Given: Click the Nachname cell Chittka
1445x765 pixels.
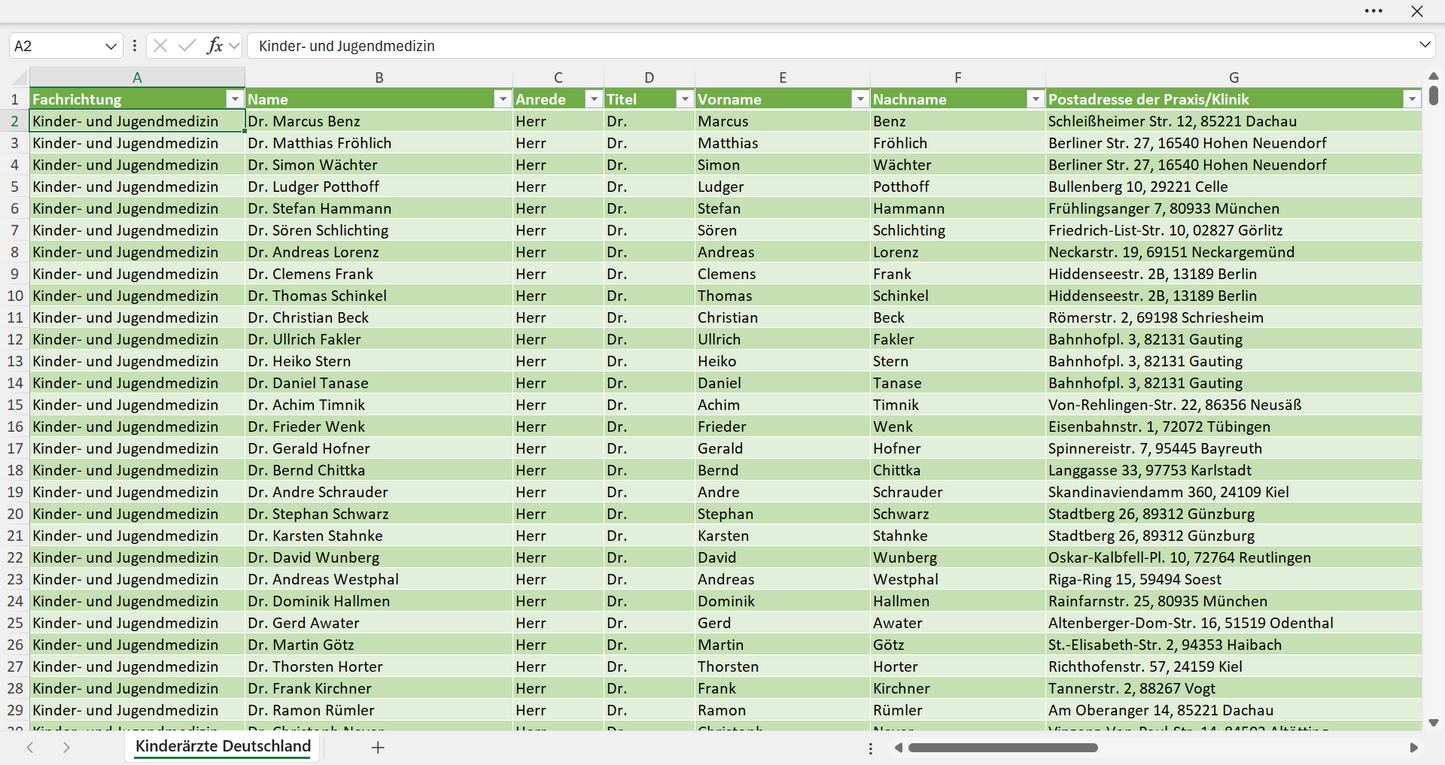Looking at the screenshot, I should pos(958,470).
